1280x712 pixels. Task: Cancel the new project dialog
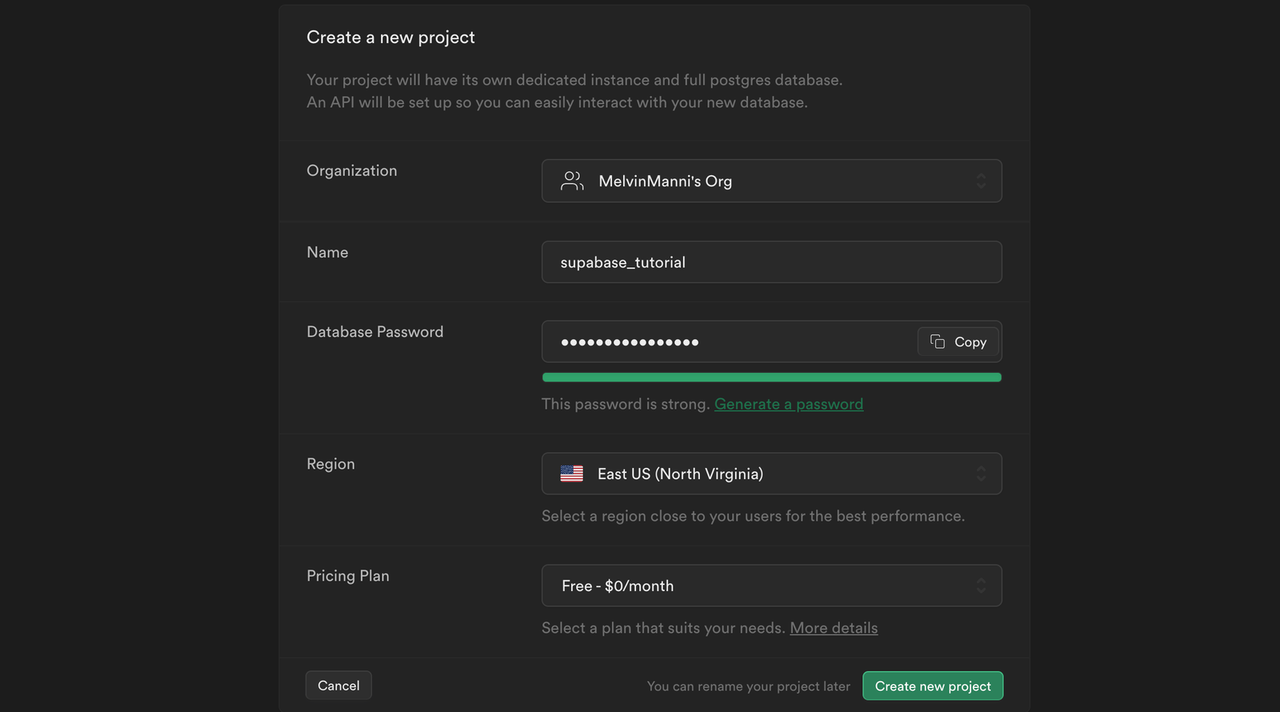click(x=338, y=686)
